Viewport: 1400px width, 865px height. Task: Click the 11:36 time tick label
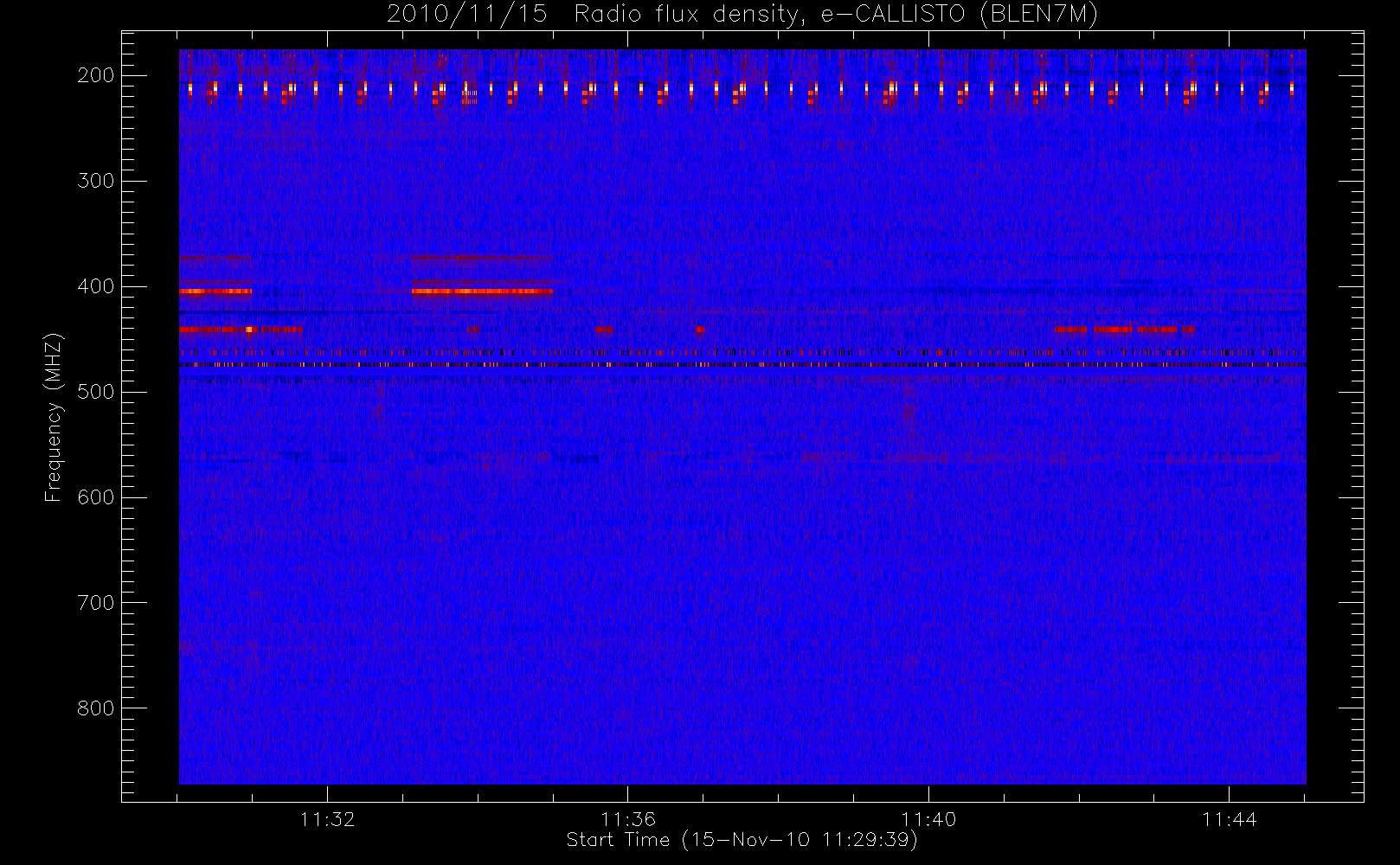[x=628, y=819]
